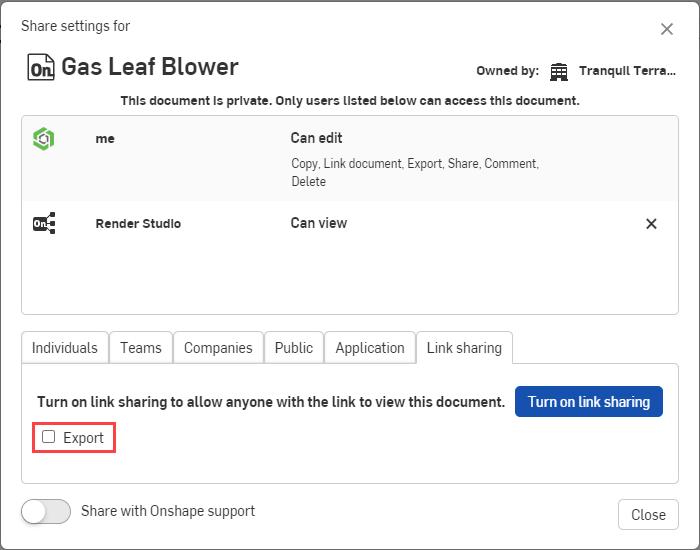Click the Close button at the bottom
The height and width of the screenshot is (550, 700).
pos(648,514)
